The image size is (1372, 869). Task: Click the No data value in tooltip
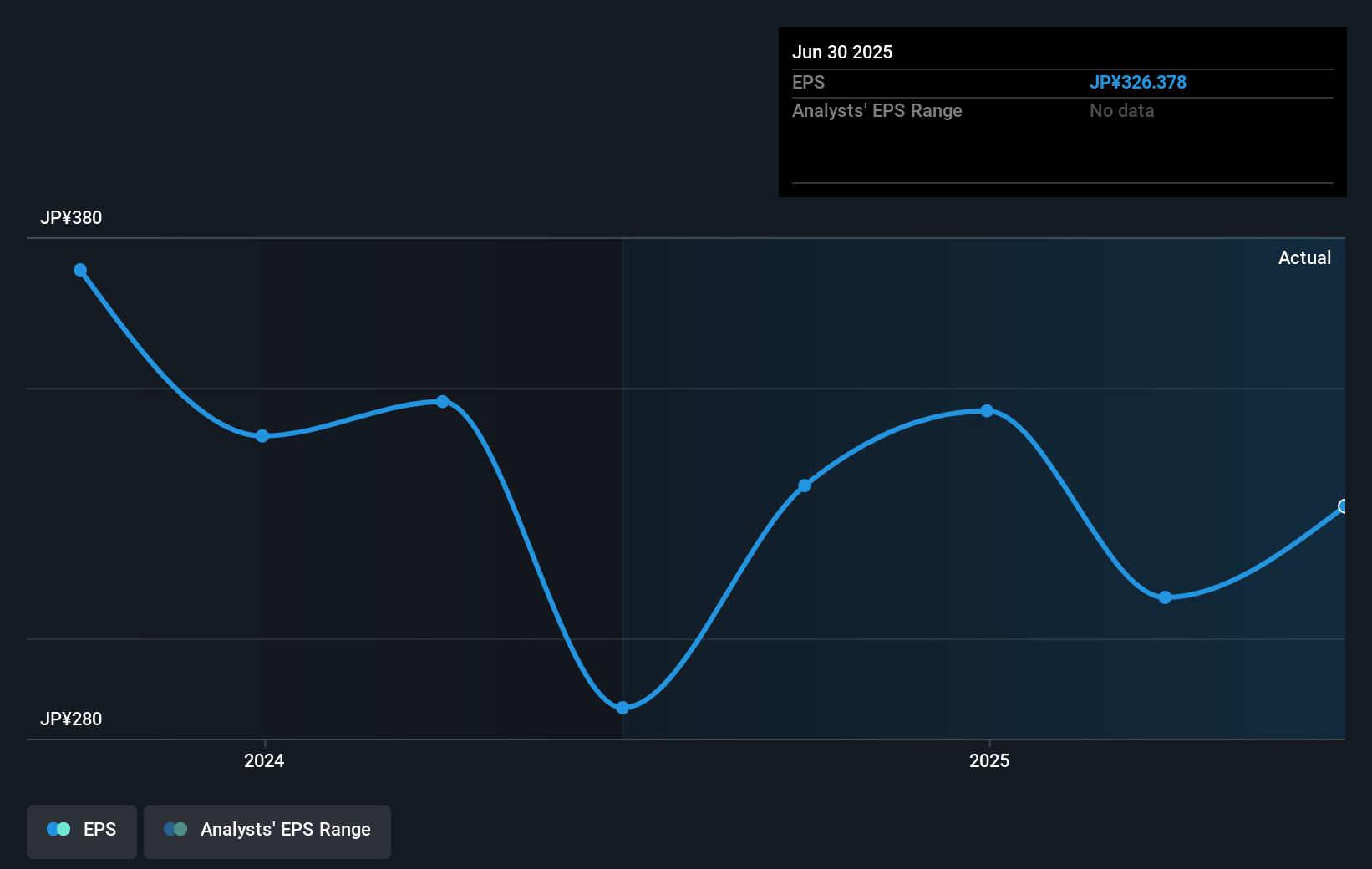[x=1122, y=111]
